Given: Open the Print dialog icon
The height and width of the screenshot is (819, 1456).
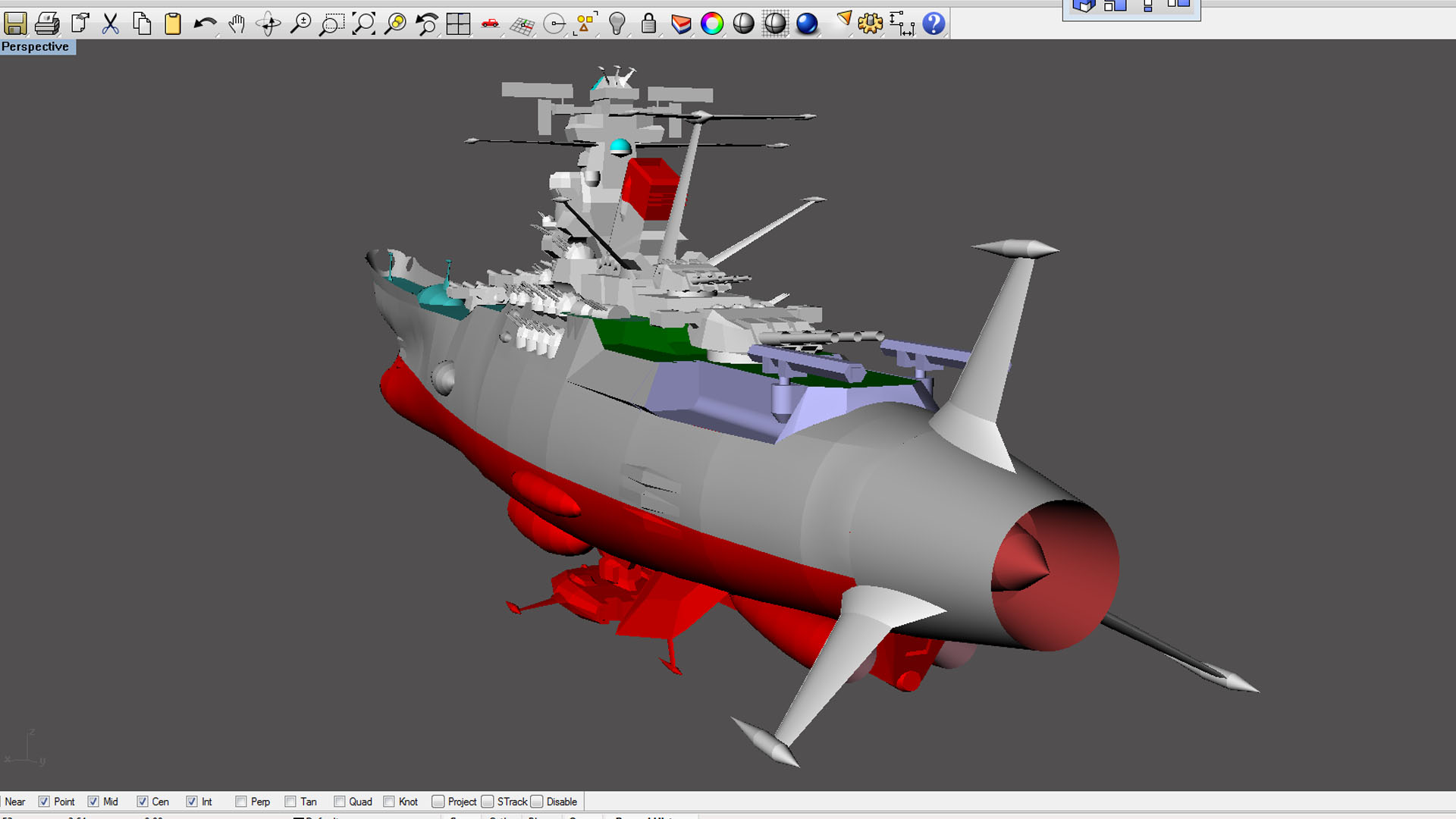Looking at the screenshot, I should 47,24.
